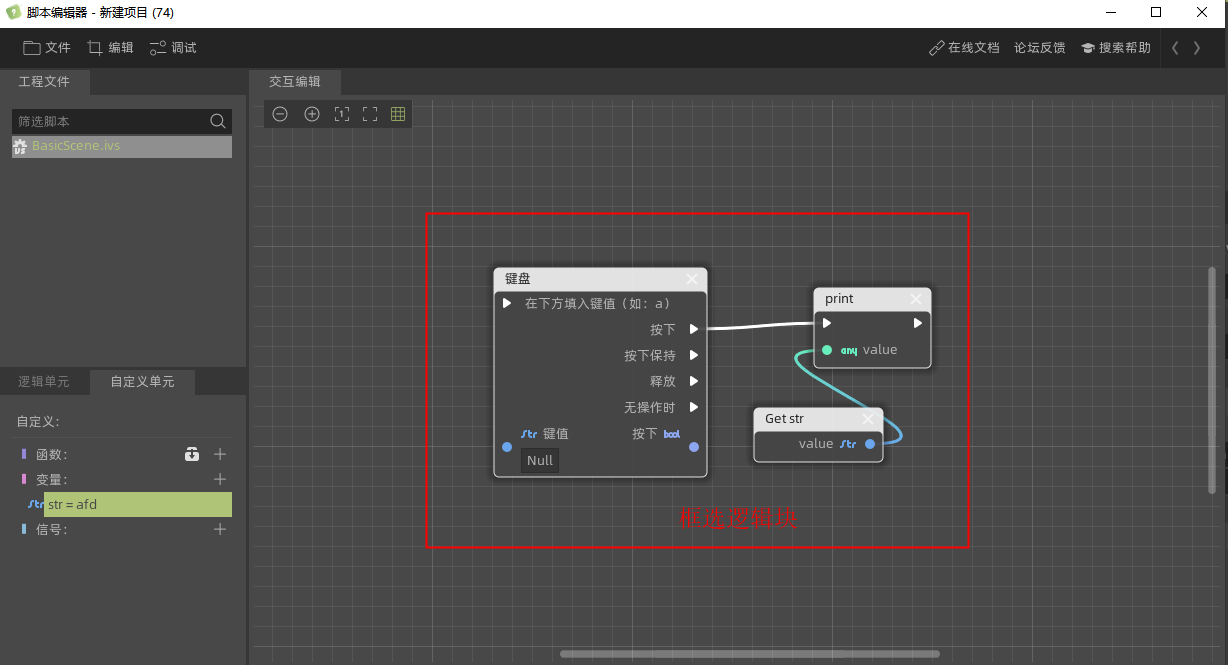Add a new 变量 with plus
The height and width of the screenshot is (665, 1228).
pos(220,479)
